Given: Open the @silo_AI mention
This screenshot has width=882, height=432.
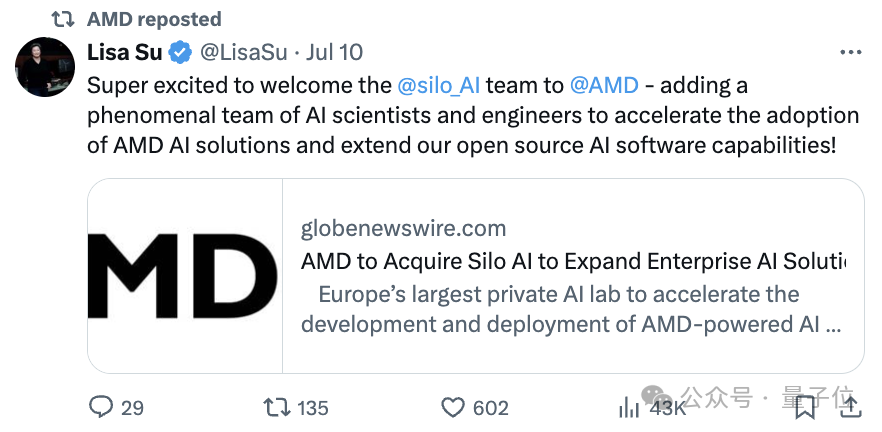Looking at the screenshot, I should (438, 85).
